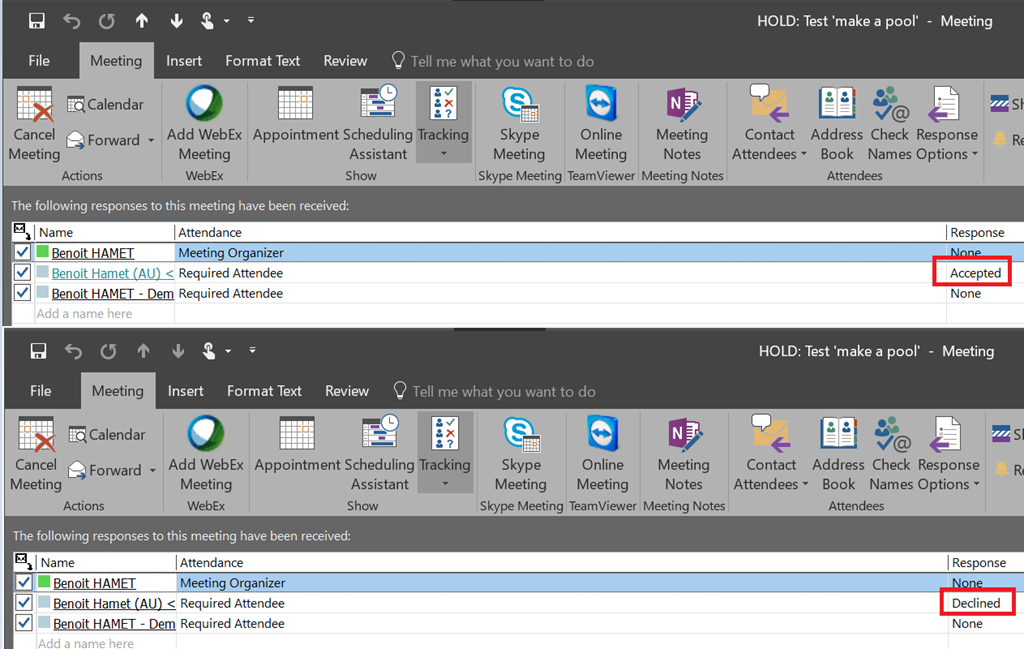
Task: Click Check Names in the lower window ribbon
Action: coord(890,453)
